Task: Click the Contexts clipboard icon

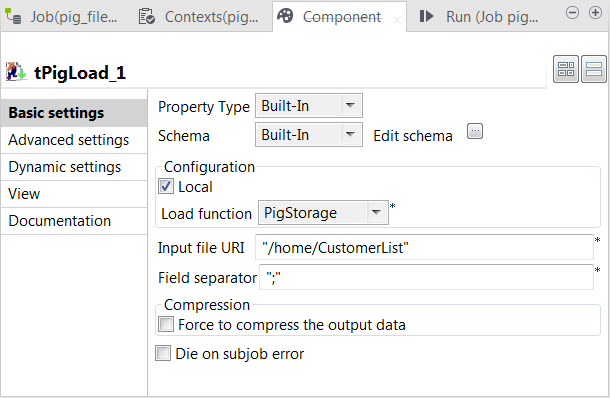Action: pyautogui.click(x=147, y=16)
